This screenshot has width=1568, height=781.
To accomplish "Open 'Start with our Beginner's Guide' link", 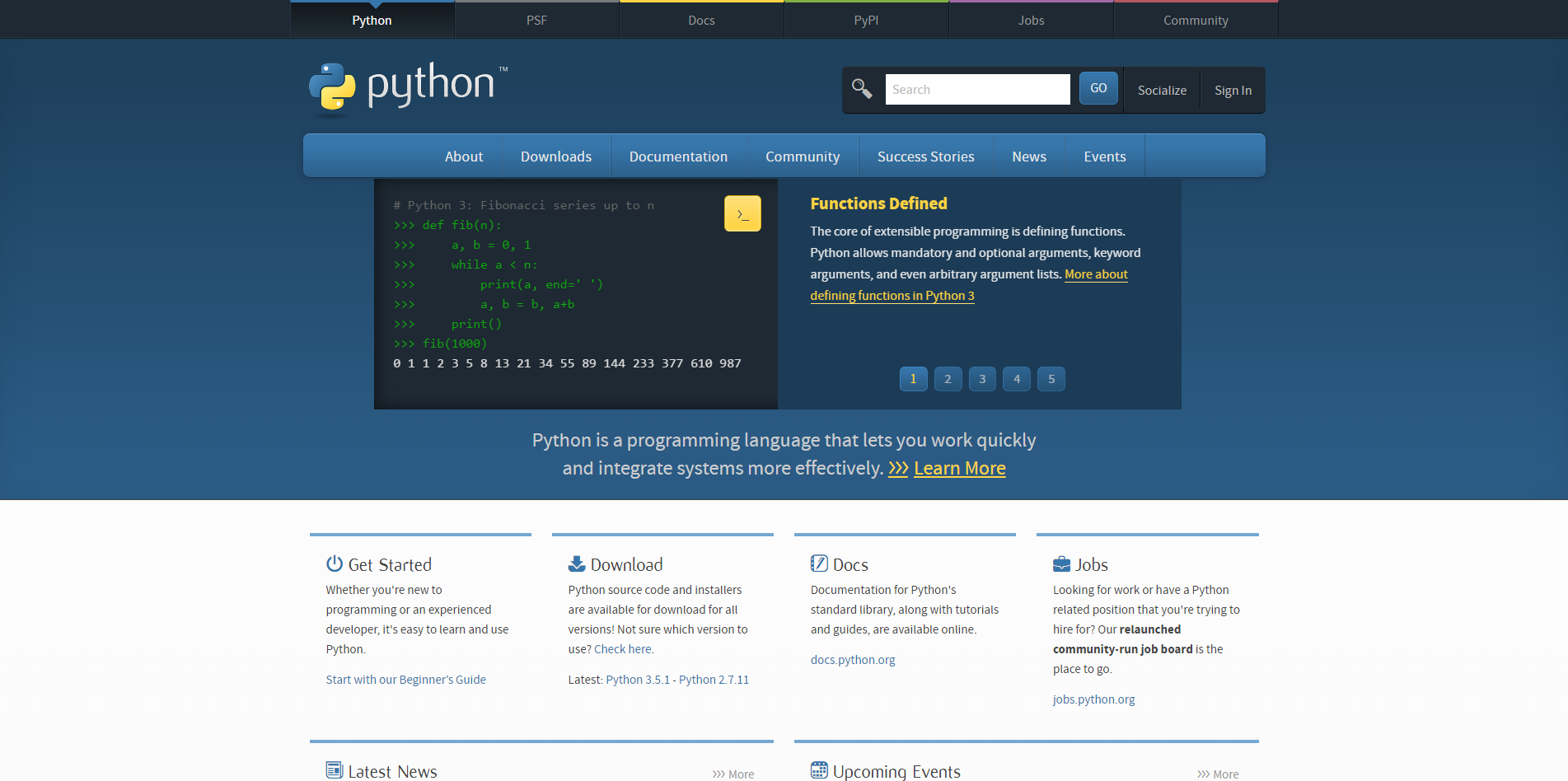I will coord(405,680).
